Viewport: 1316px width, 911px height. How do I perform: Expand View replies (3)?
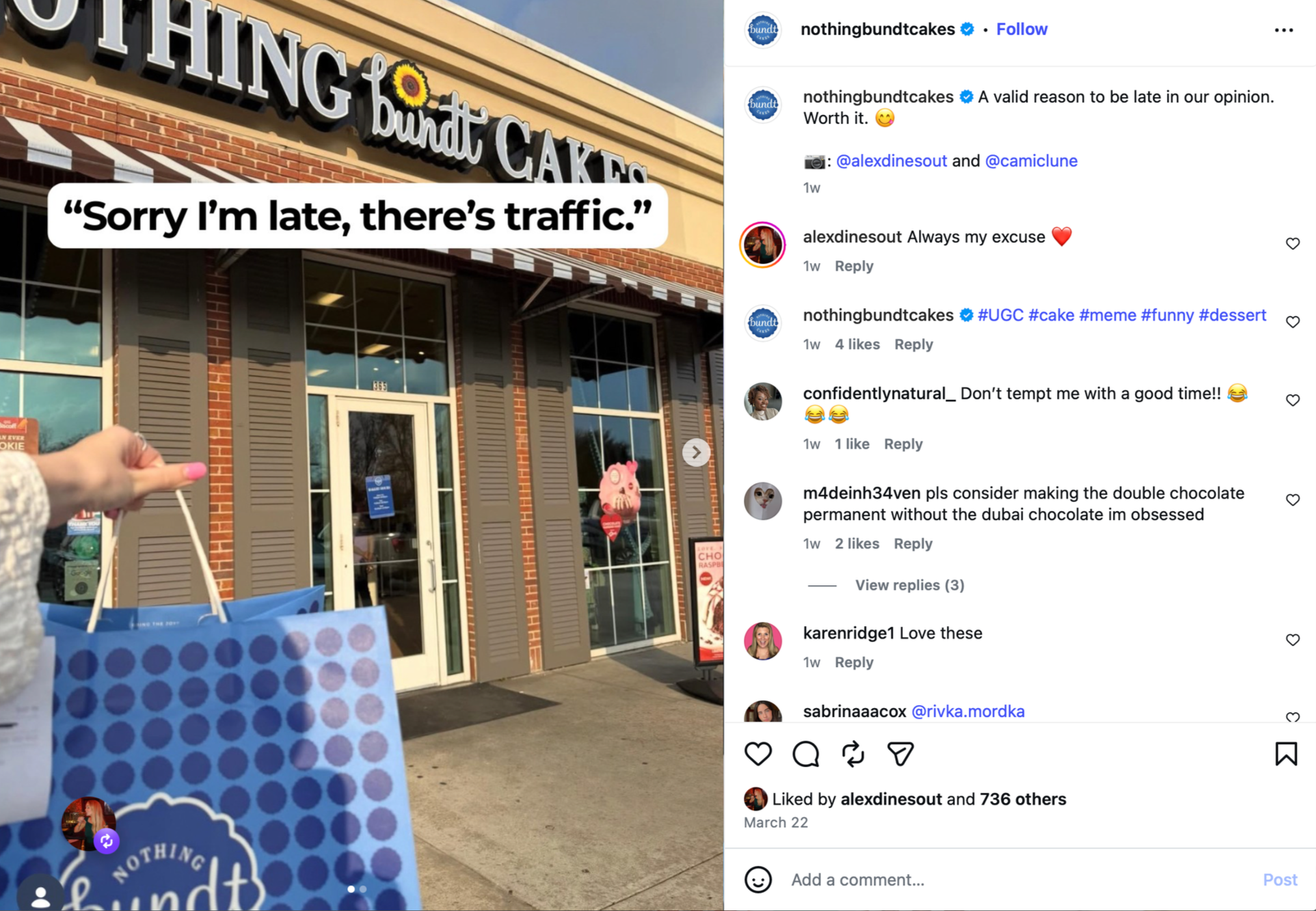pos(909,585)
